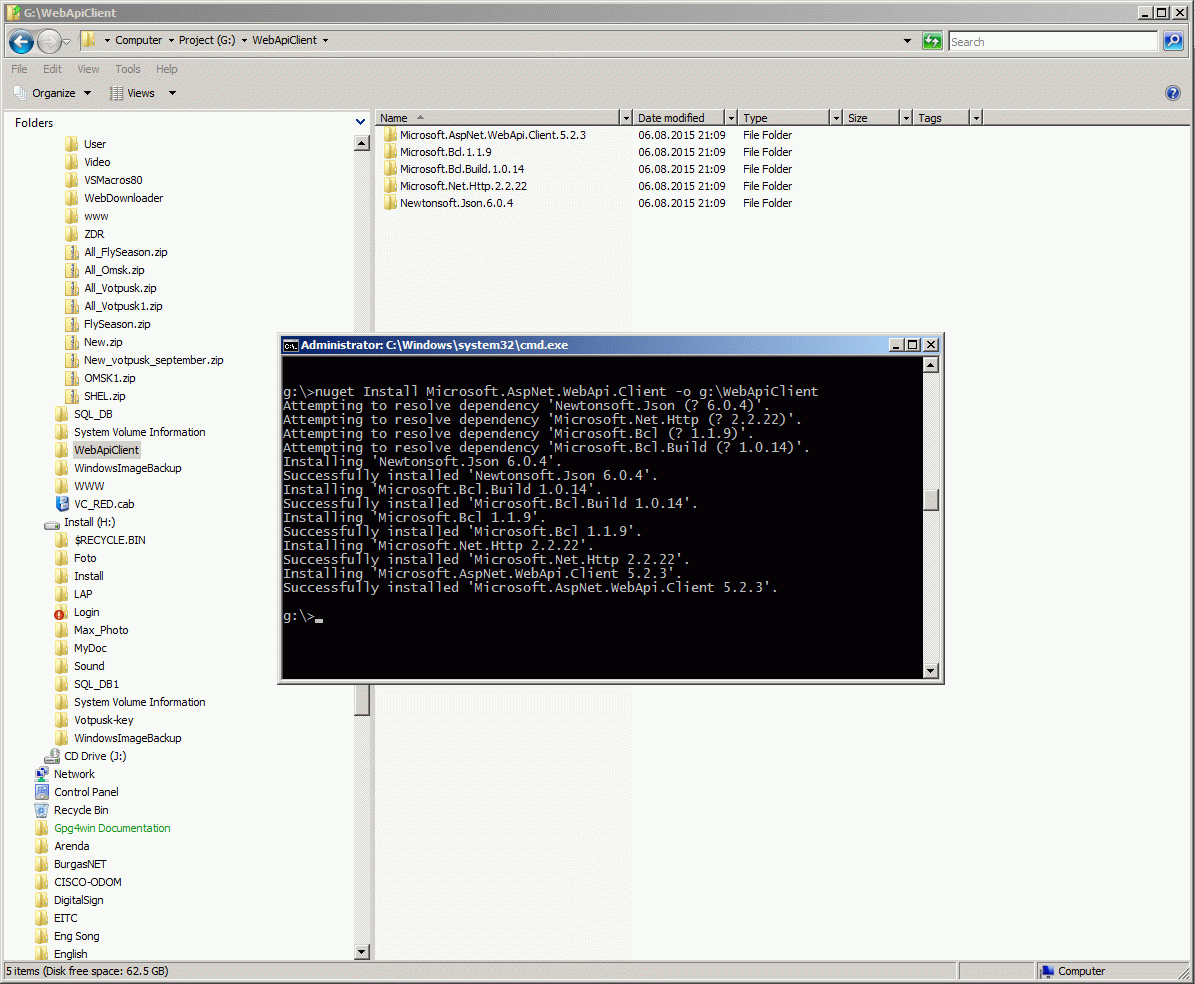Click cmd window scrollbar thumb
Image resolution: width=1195 pixels, height=984 pixels.
(931, 499)
